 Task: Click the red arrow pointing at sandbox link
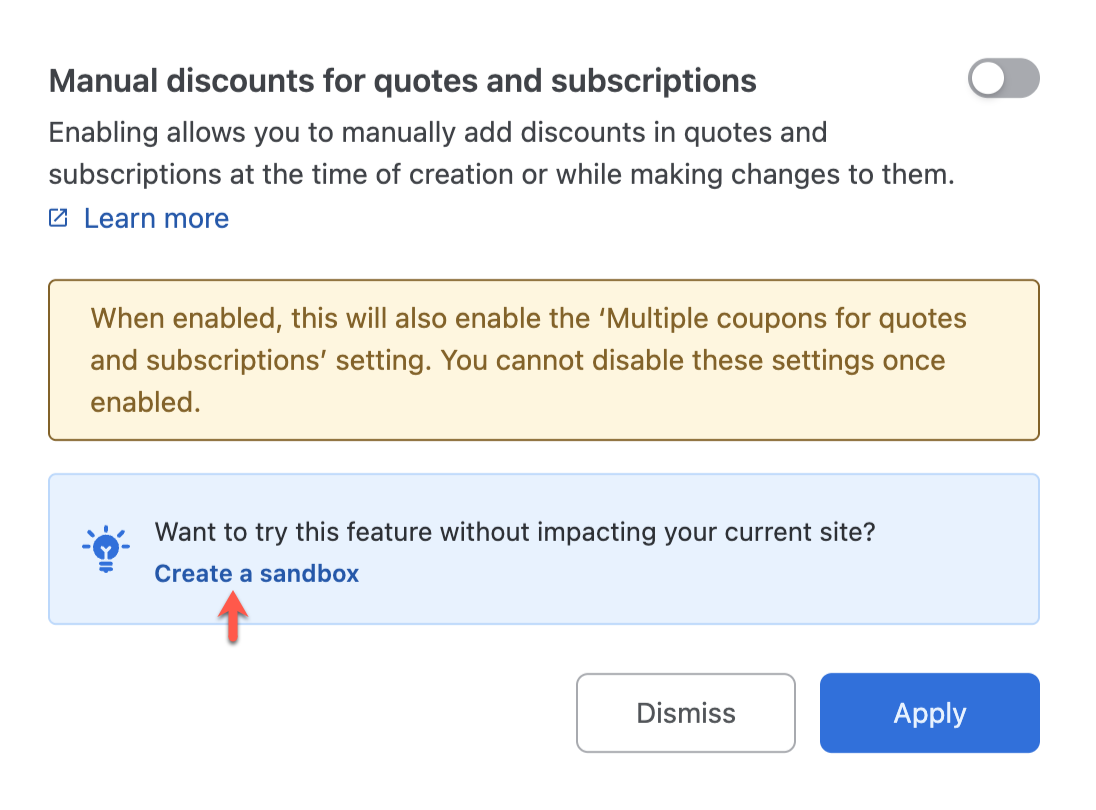coord(233,617)
